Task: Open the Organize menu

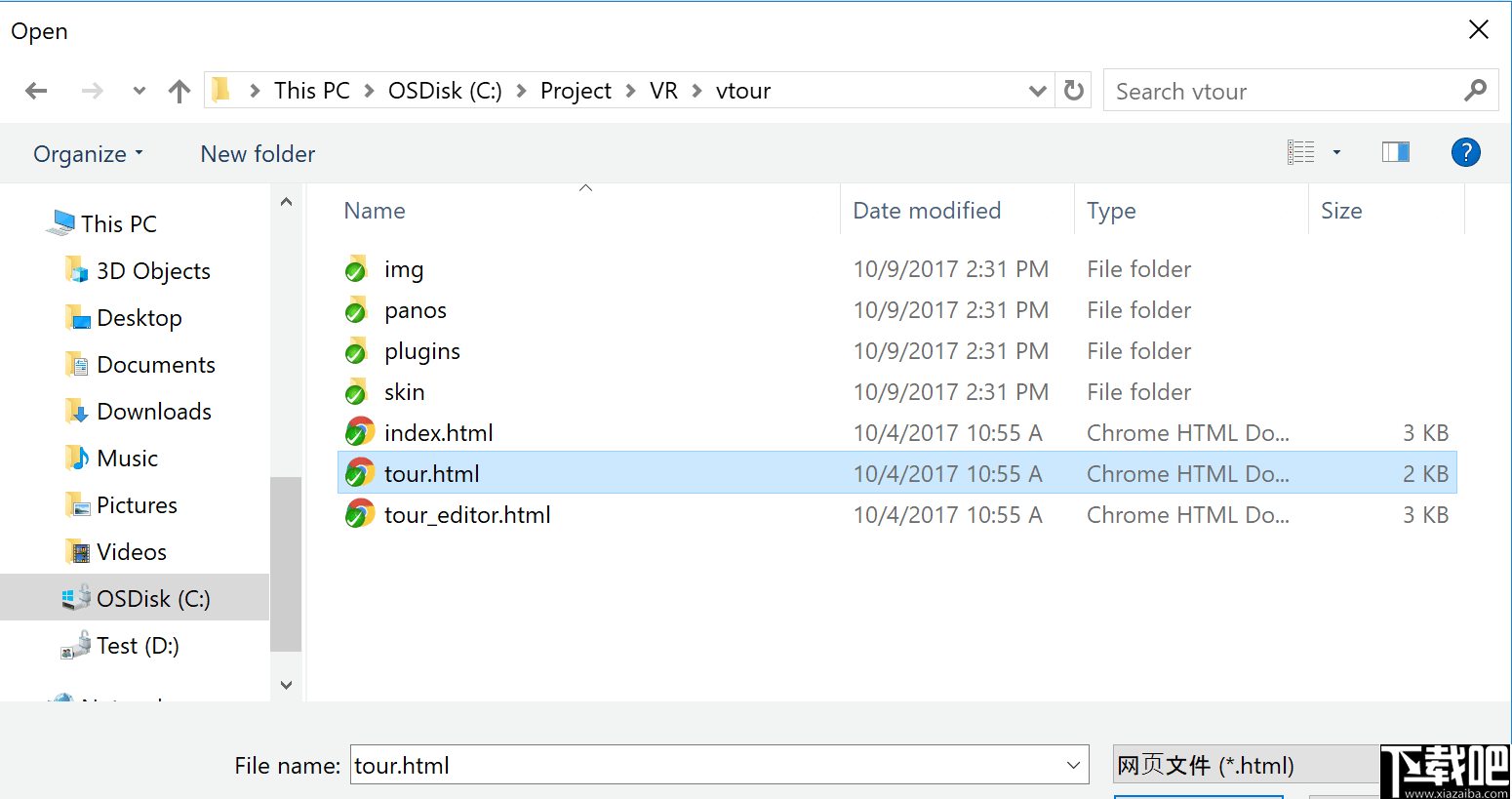Action: [88, 154]
